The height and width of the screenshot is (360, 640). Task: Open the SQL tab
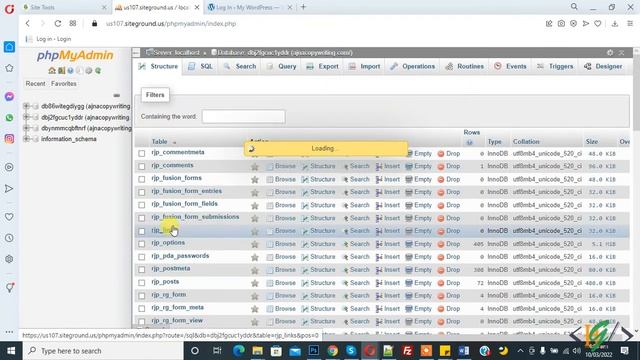[200, 66]
